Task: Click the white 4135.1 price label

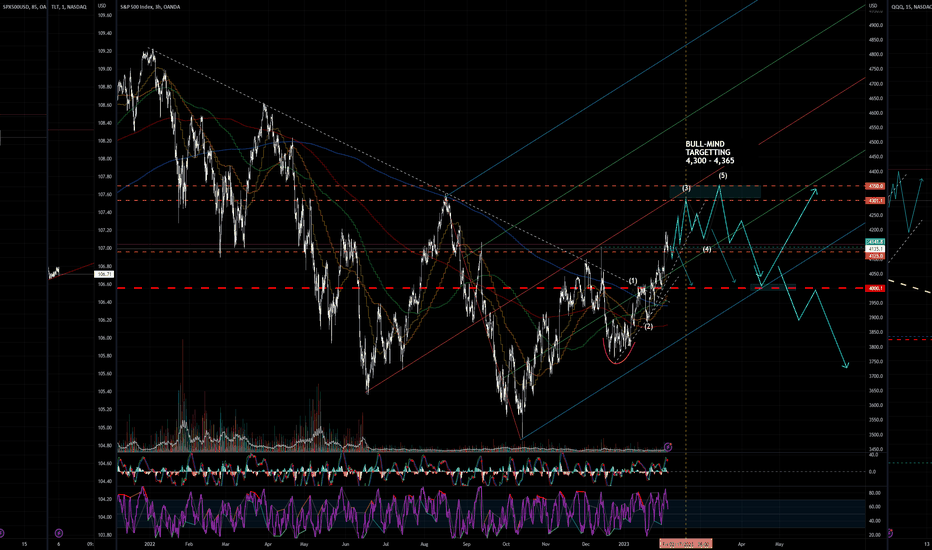Action: (x=876, y=249)
